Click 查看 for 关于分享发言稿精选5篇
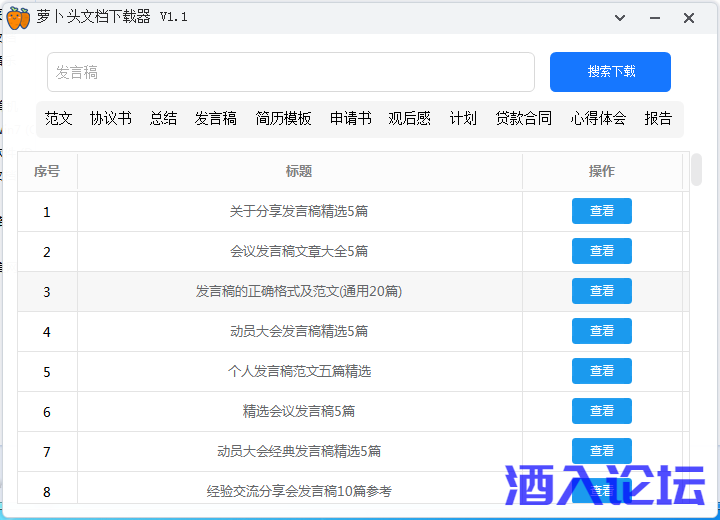Screen dimensions: 720x520 (x=601, y=211)
